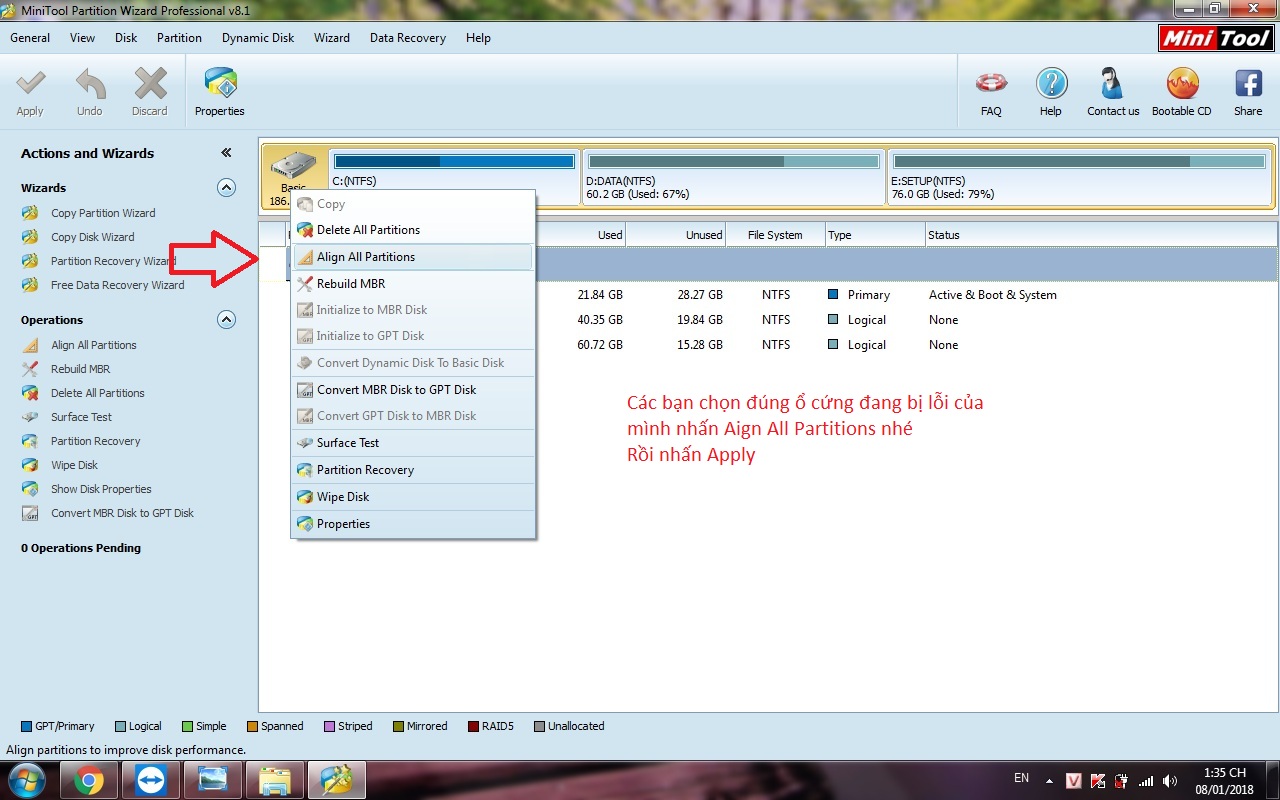This screenshot has width=1280, height=800.
Task: Open File Explorer from the taskbar
Action: tap(275, 780)
